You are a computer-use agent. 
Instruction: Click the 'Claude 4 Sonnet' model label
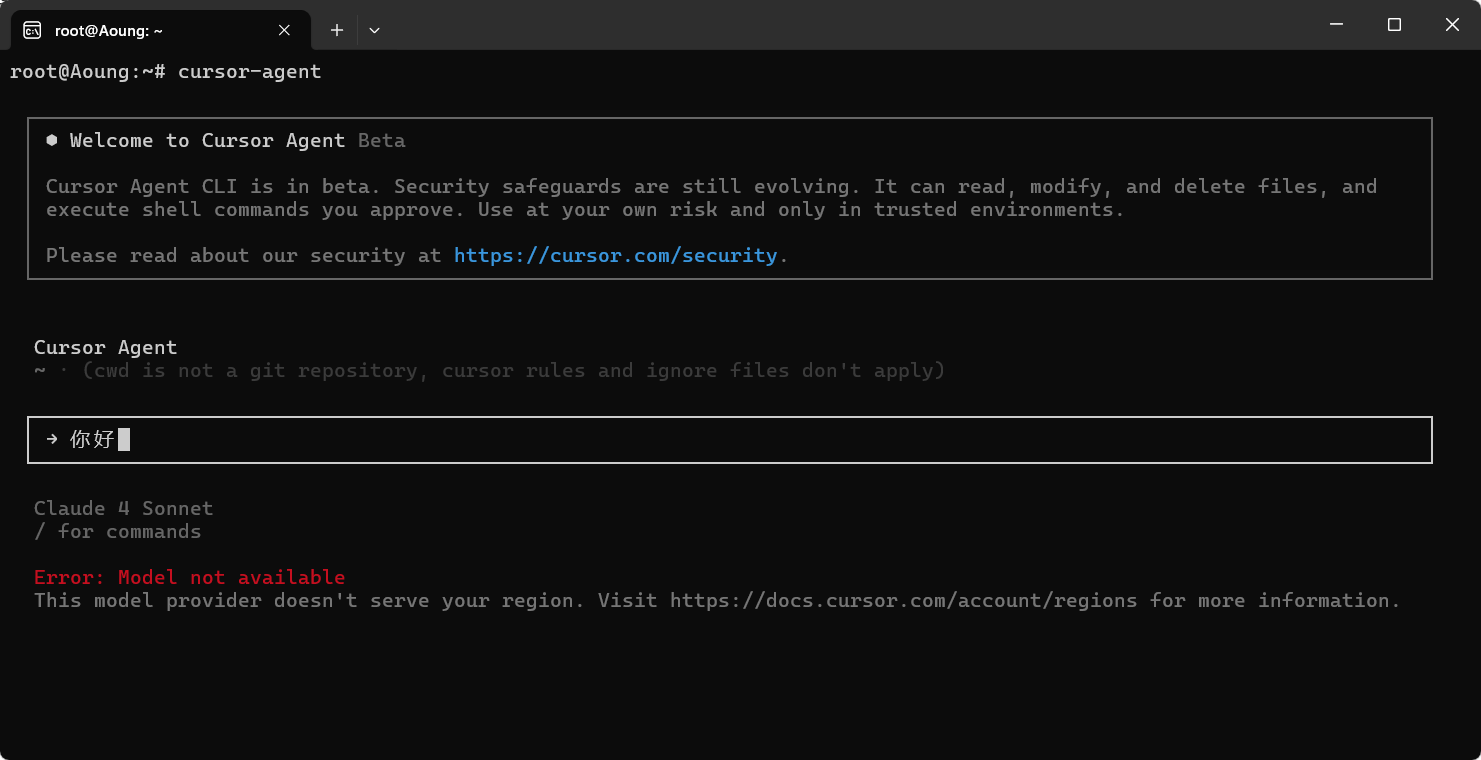point(123,508)
